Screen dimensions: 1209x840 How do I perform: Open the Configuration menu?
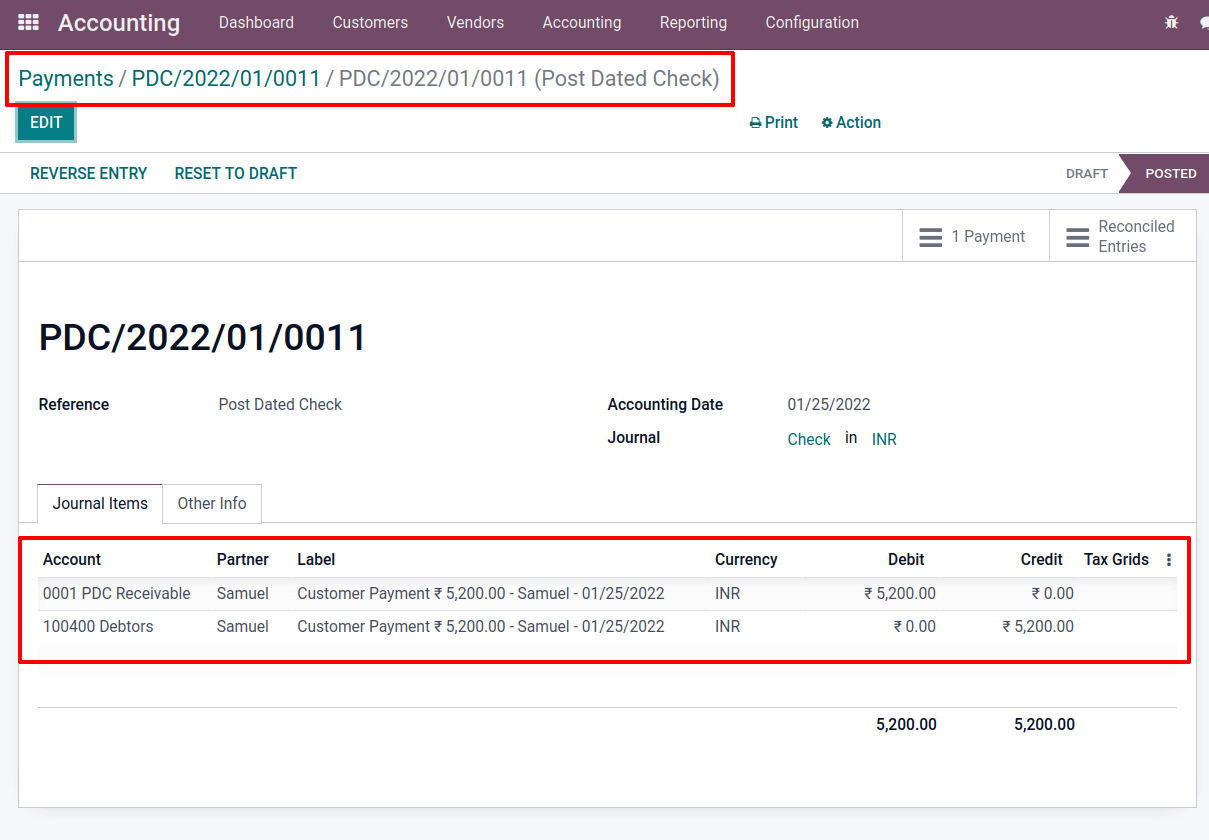click(x=812, y=22)
